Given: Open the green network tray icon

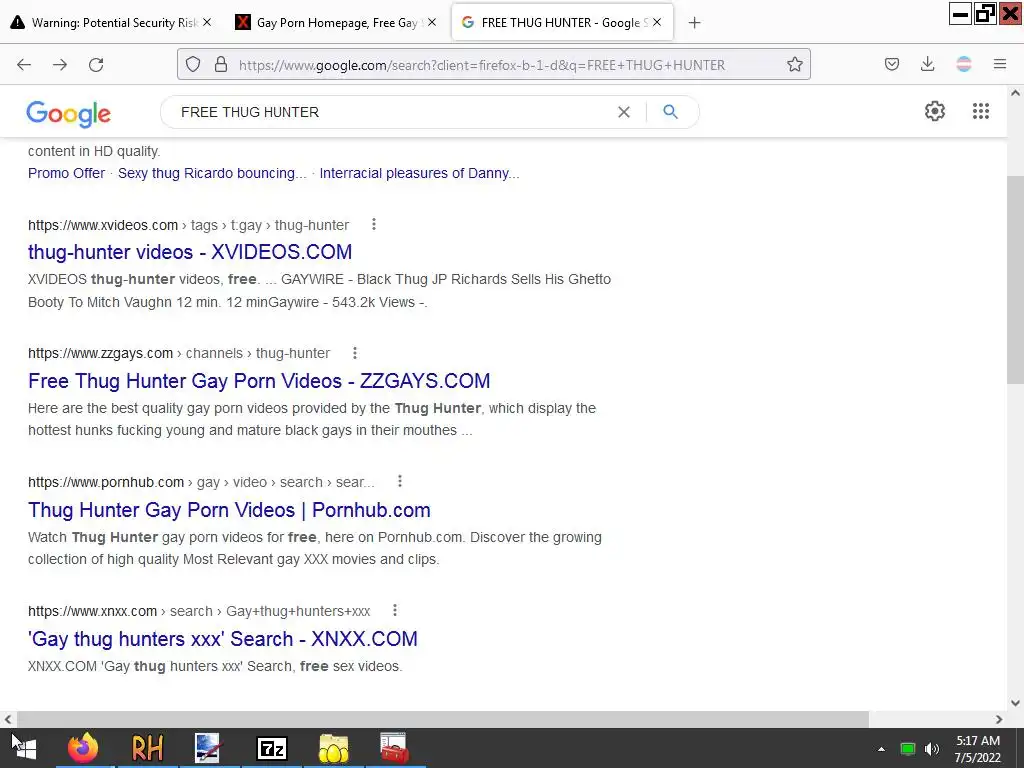Looking at the screenshot, I should (908, 749).
